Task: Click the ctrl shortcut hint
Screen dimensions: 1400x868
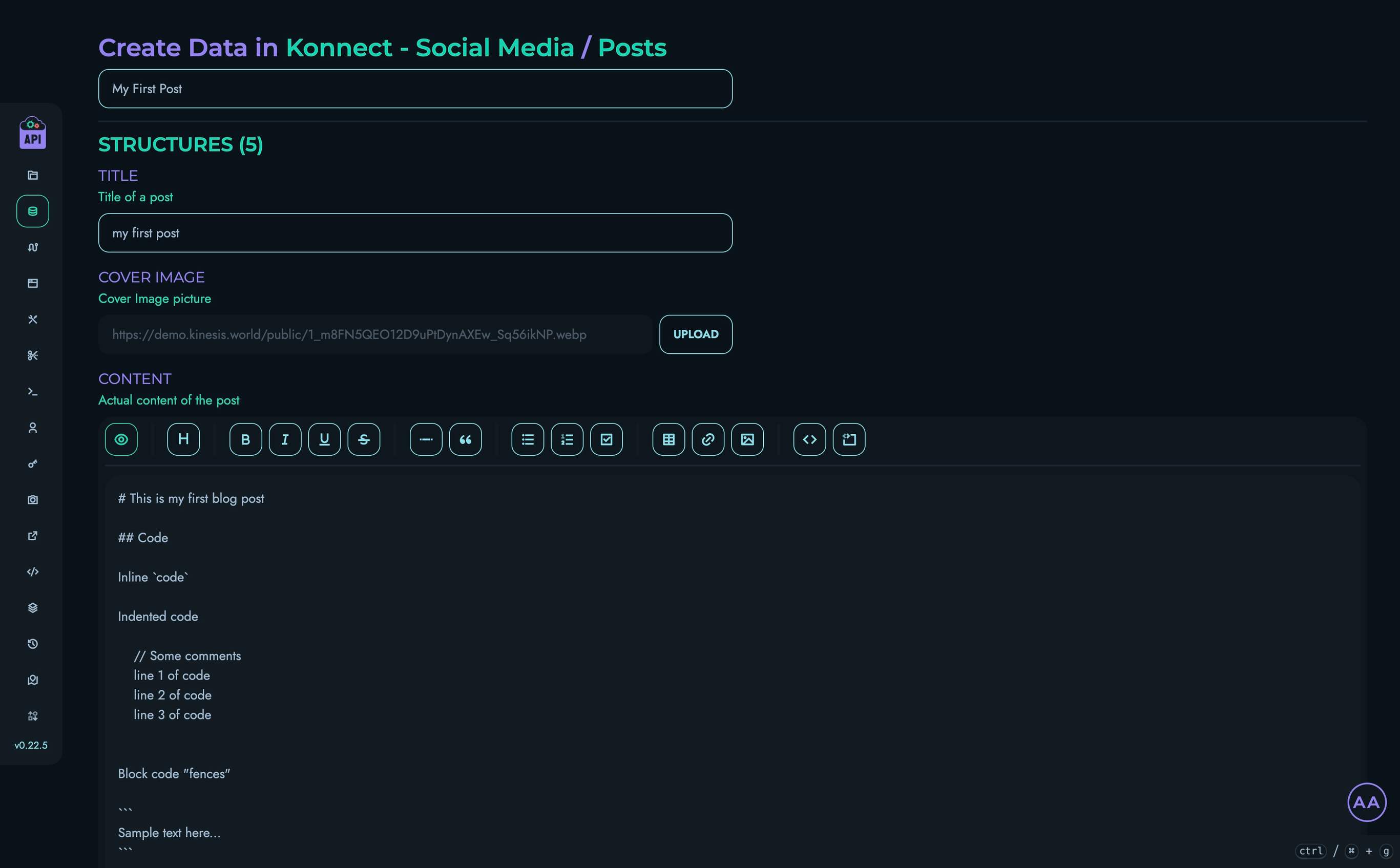Action: pyautogui.click(x=1311, y=851)
